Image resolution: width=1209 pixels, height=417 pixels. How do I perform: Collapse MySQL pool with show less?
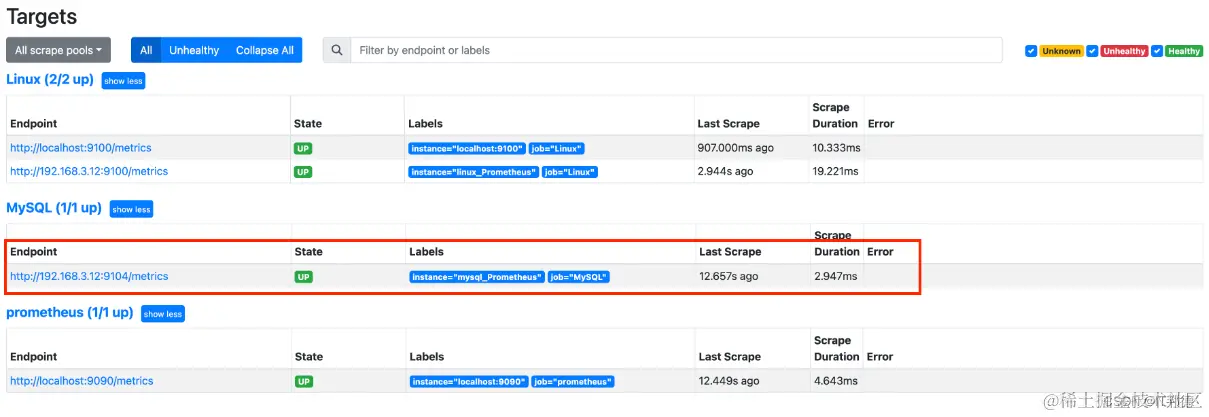click(131, 209)
